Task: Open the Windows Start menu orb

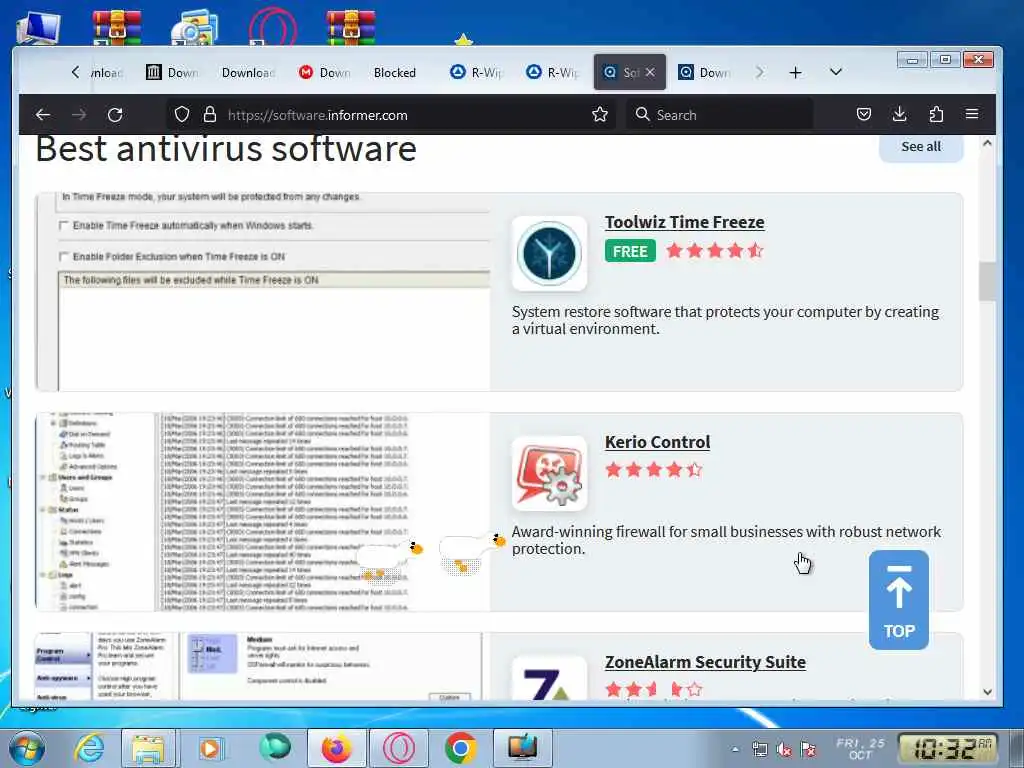Action: coord(25,748)
